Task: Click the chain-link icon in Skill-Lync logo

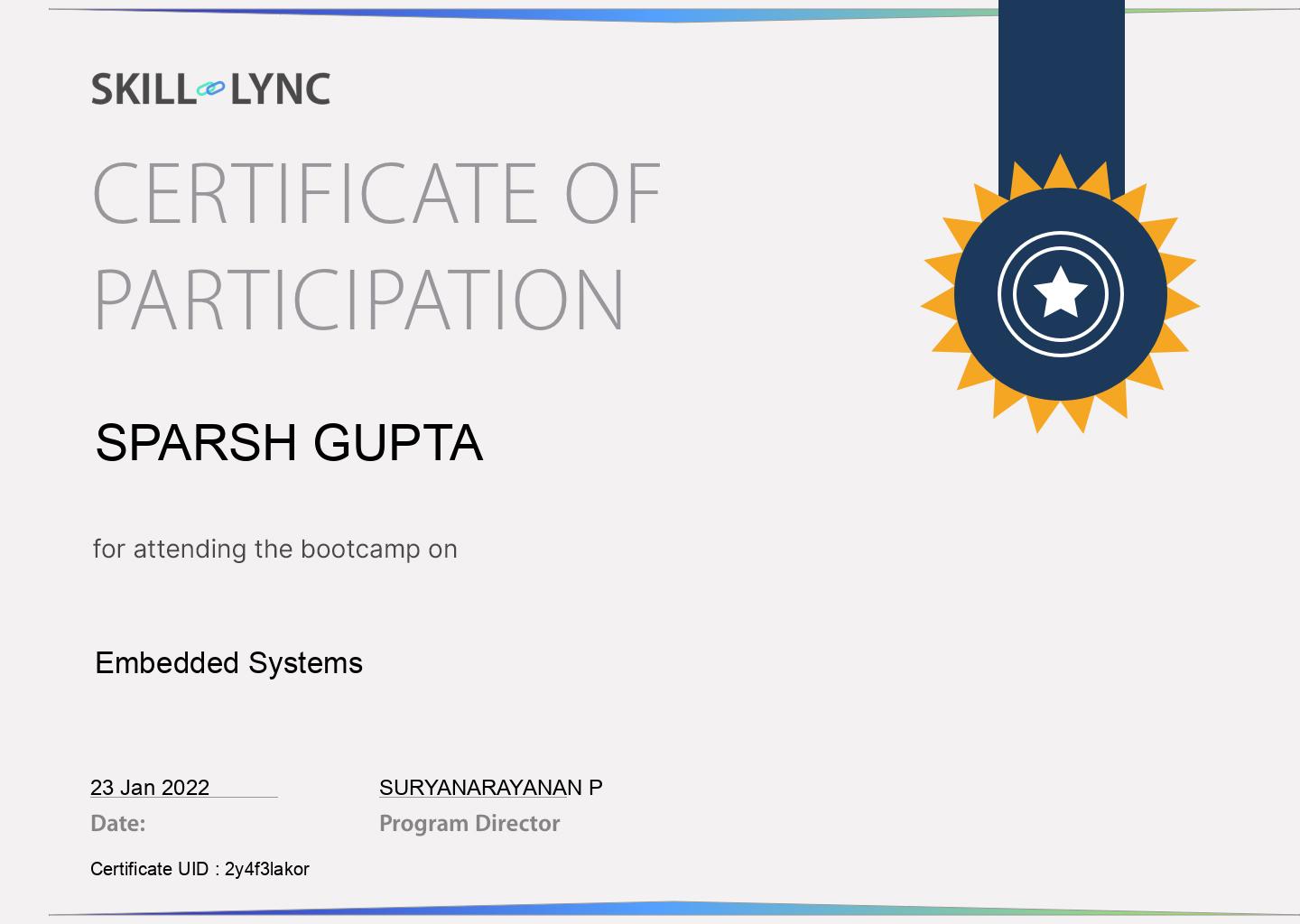Action: (210, 89)
